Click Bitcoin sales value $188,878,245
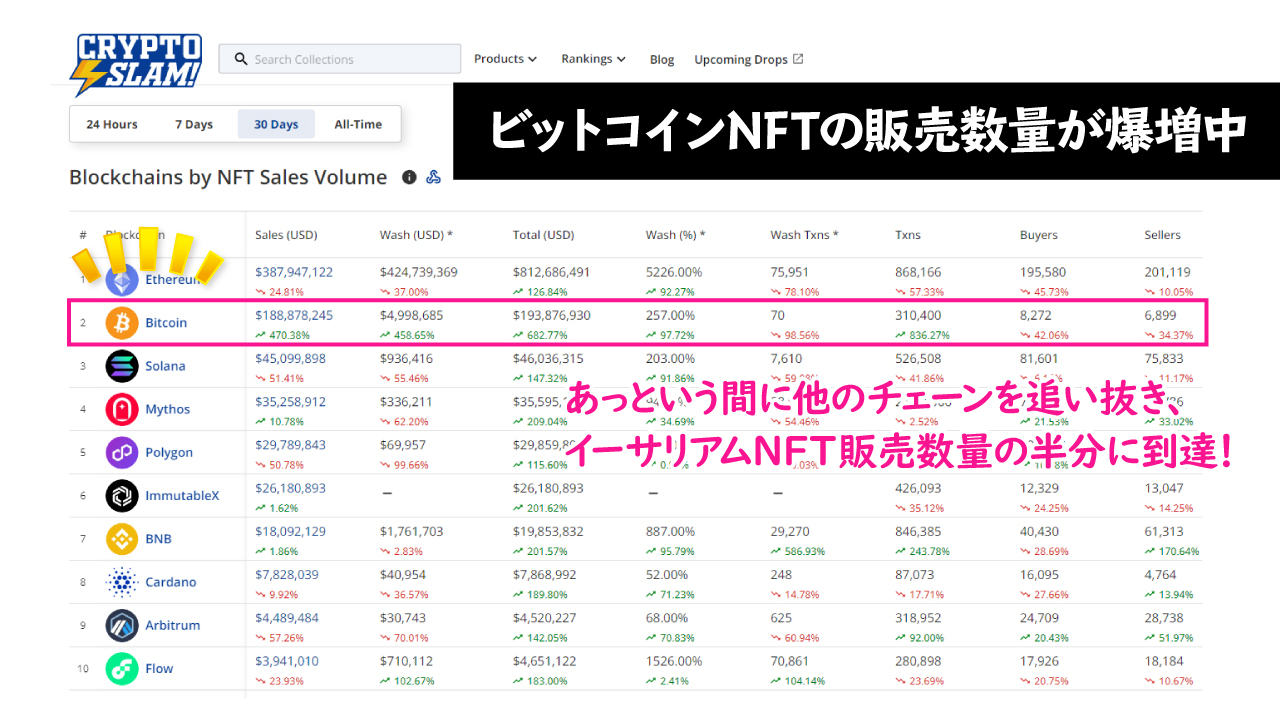 click(x=294, y=315)
